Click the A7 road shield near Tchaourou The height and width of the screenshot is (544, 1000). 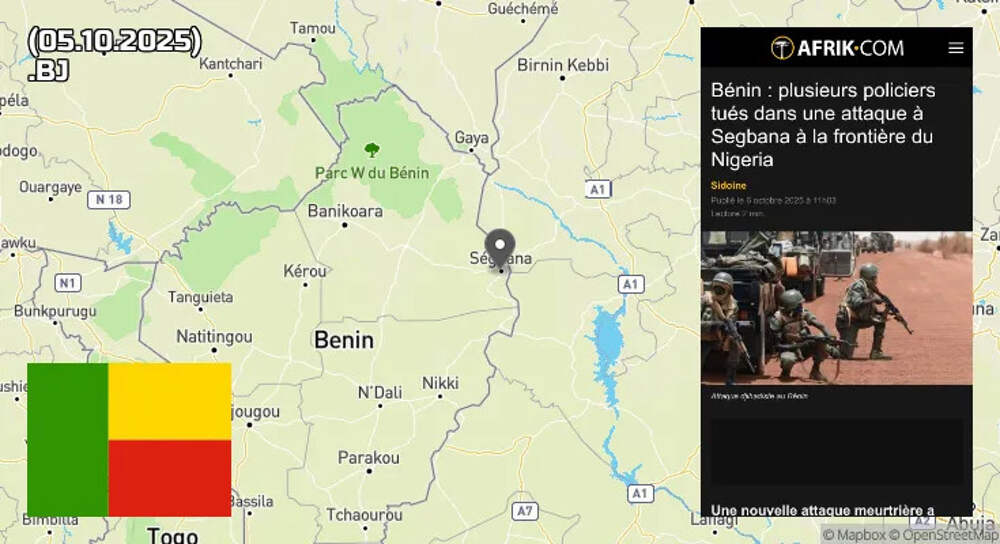click(x=524, y=511)
